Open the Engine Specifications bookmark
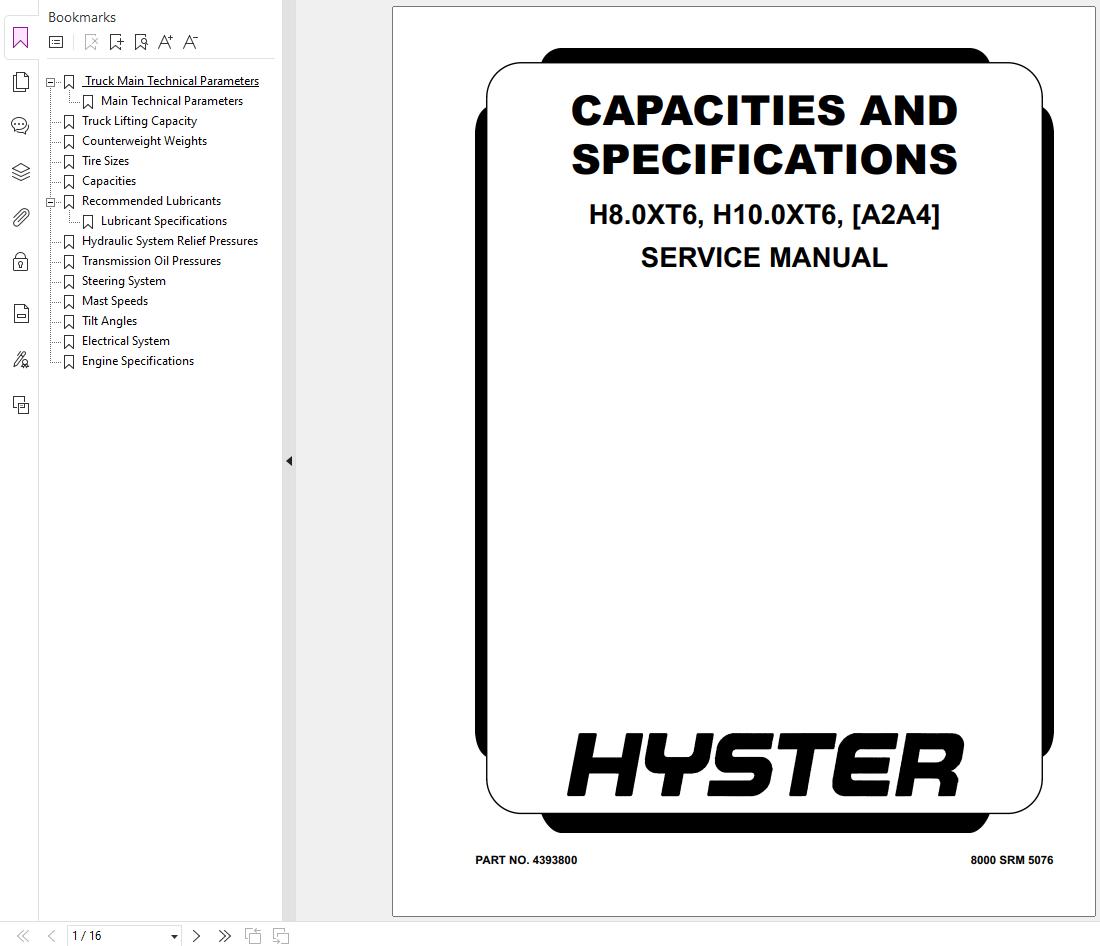 pos(137,361)
